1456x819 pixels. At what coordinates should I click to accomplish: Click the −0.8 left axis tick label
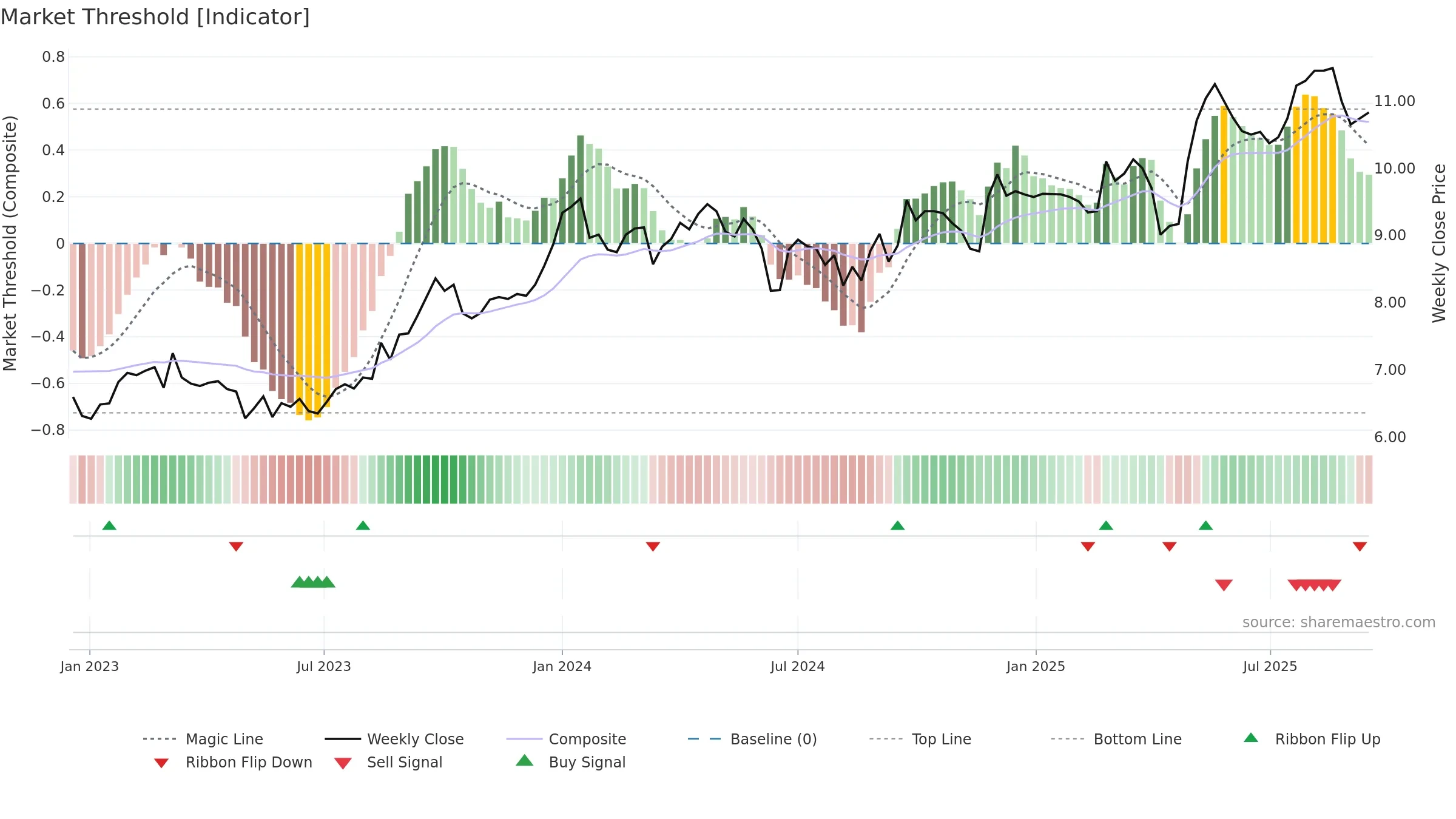tap(48, 430)
